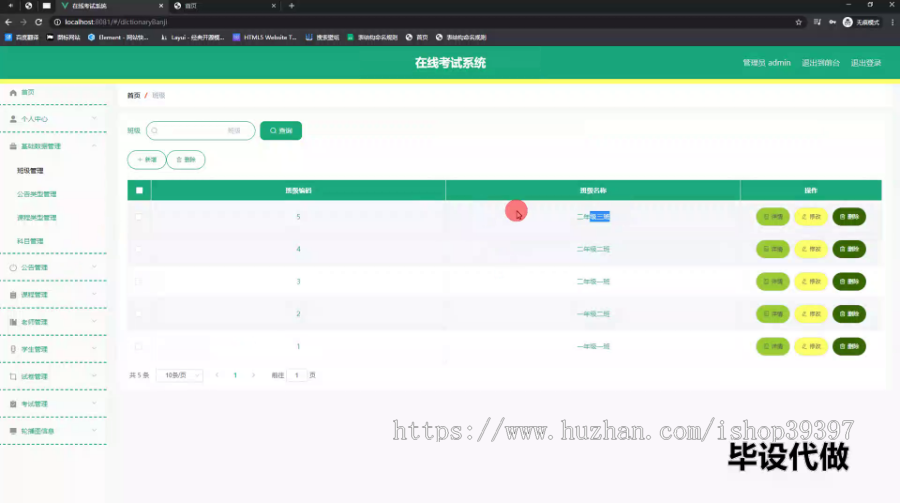The width and height of the screenshot is (900, 503).
Task: Click the 公告管理 sidebar icon
Action: pos(13,268)
